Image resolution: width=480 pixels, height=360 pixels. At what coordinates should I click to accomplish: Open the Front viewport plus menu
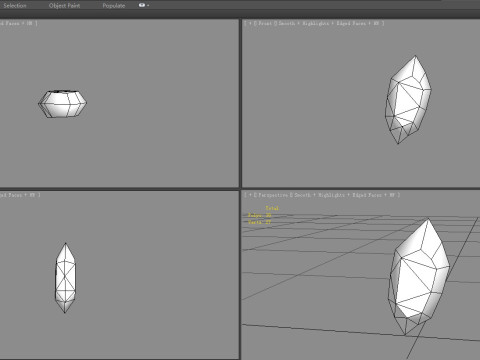250,23
